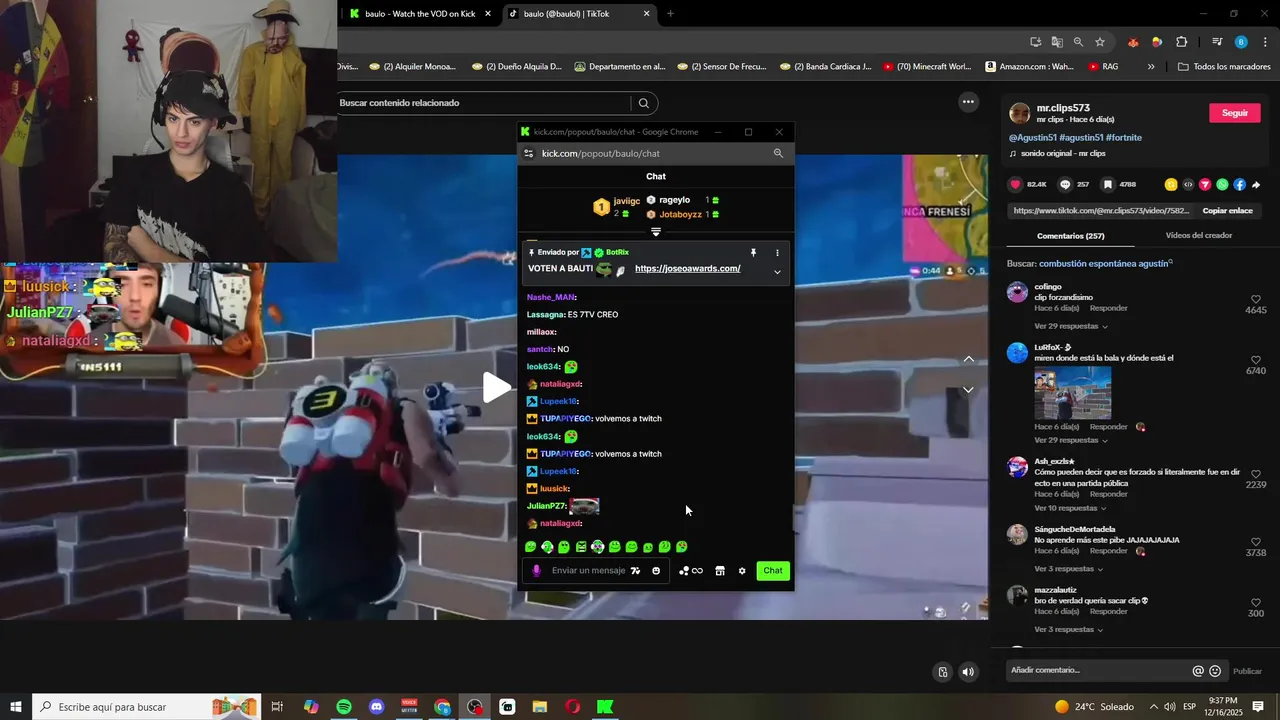Expand 10 replies under Ash_exzls comment
1280x720 pixels.
[1070, 508]
